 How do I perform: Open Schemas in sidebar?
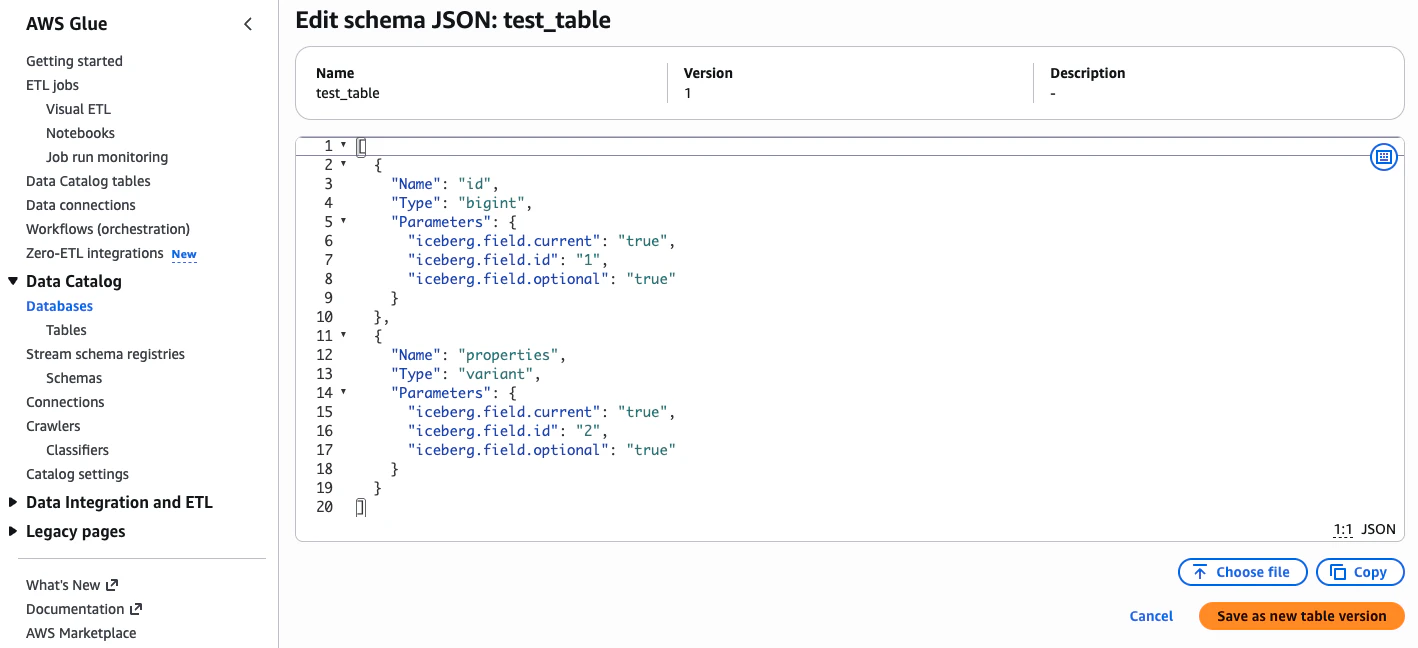[74, 378]
